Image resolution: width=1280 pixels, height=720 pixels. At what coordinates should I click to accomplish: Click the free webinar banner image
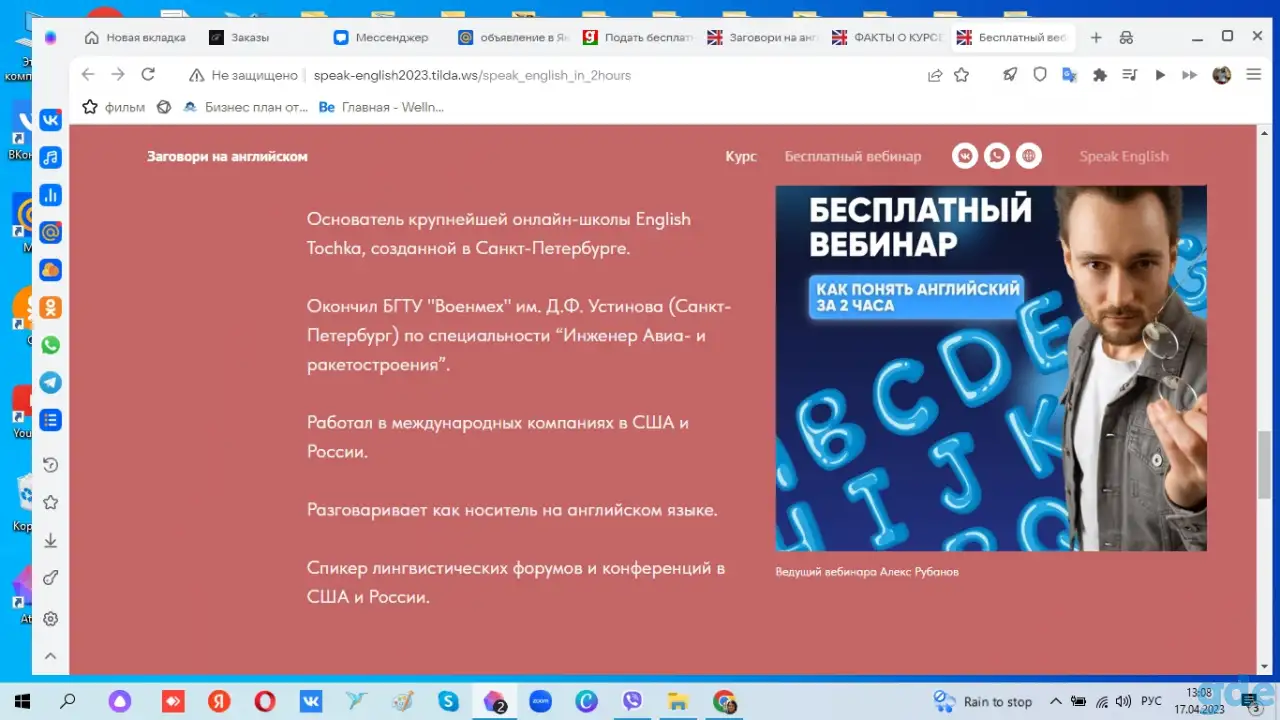pyautogui.click(x=991, y=368)
